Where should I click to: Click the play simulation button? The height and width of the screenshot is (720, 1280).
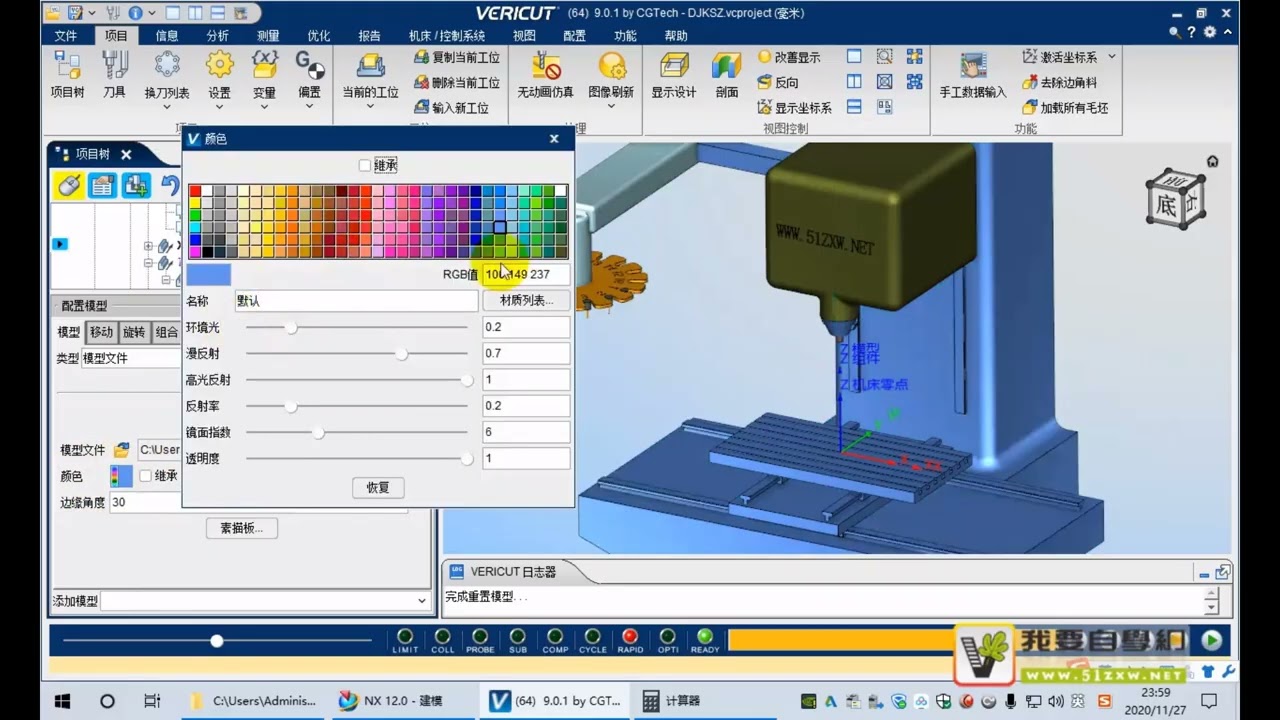coord(1212,640)
